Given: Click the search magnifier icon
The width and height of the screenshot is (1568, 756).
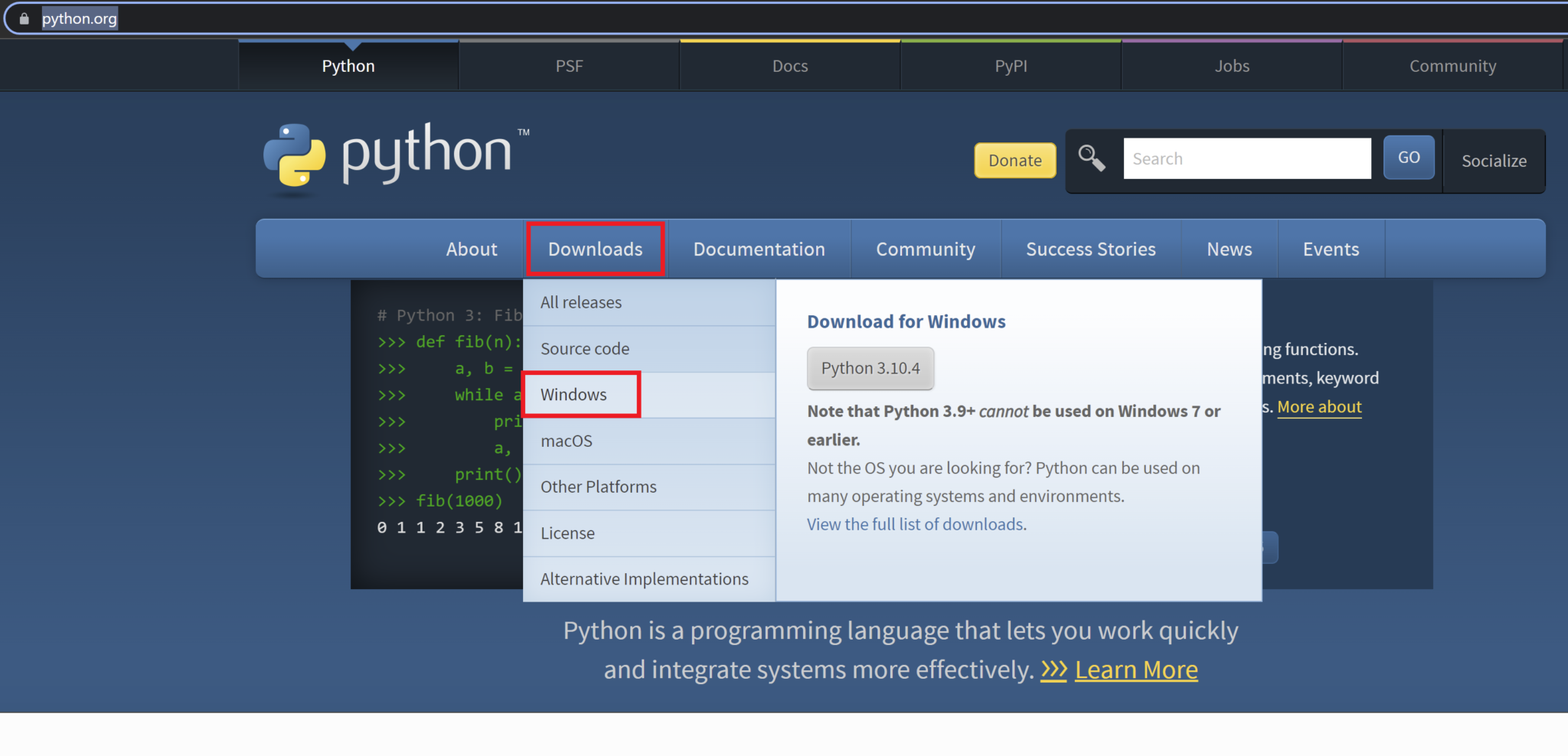Looking at the screenshot, I should (x=1092, y=158).
